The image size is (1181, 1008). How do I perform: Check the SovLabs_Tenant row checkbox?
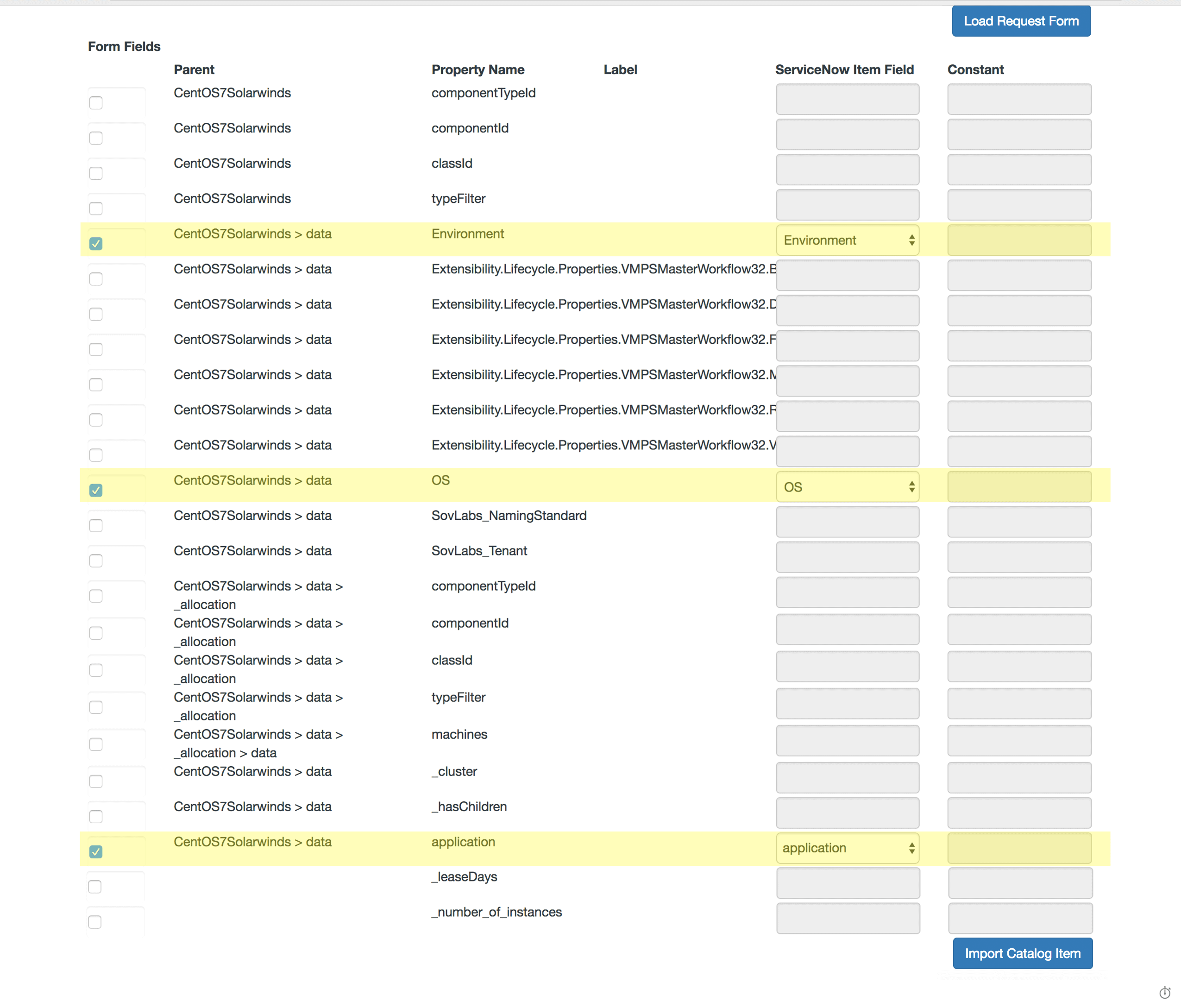(96, 561)
